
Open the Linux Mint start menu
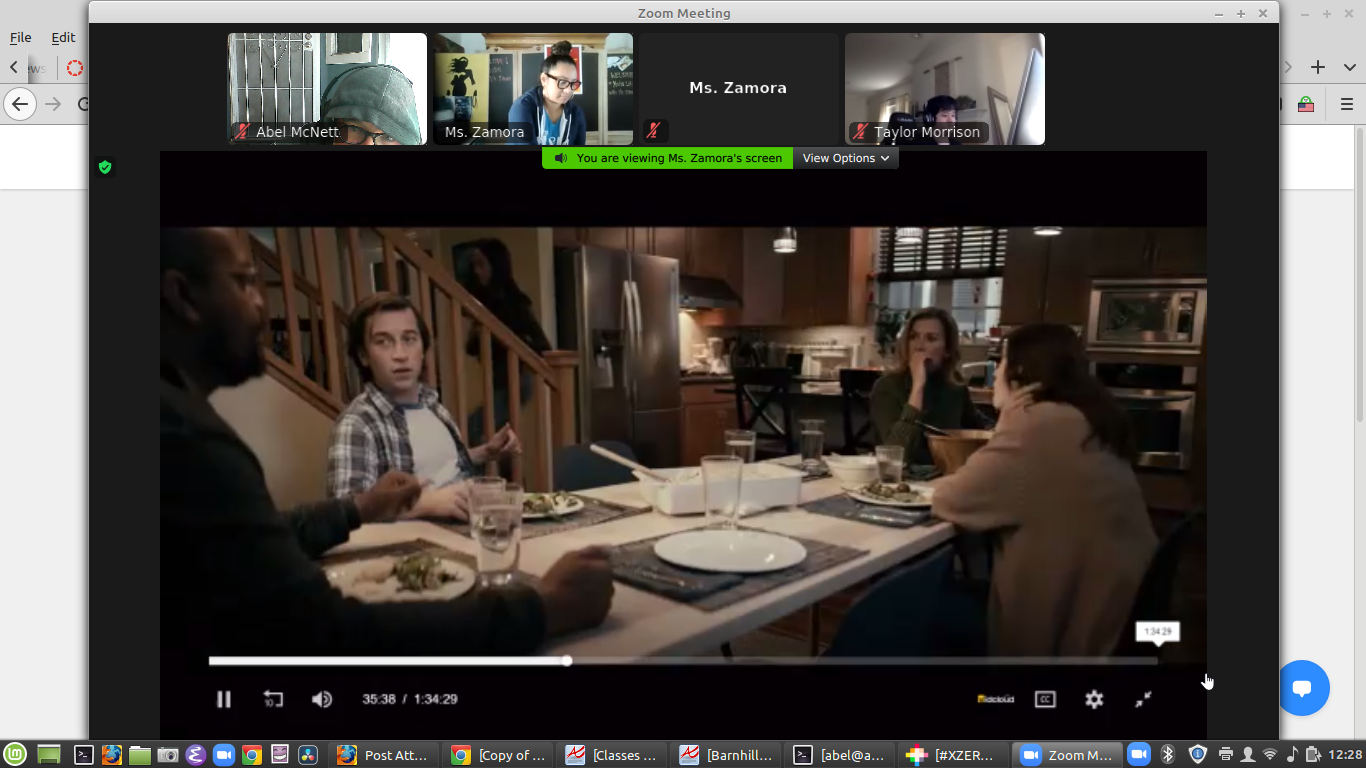pos(14,755)
